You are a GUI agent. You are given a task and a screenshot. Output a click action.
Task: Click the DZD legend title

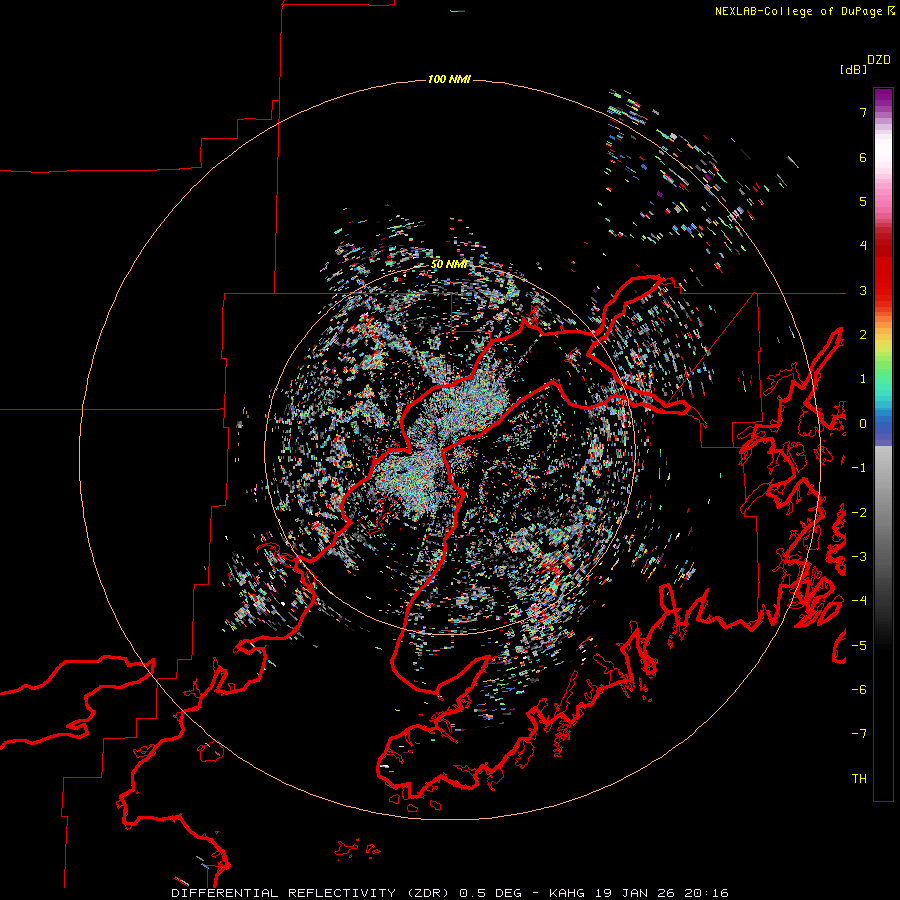879,60
